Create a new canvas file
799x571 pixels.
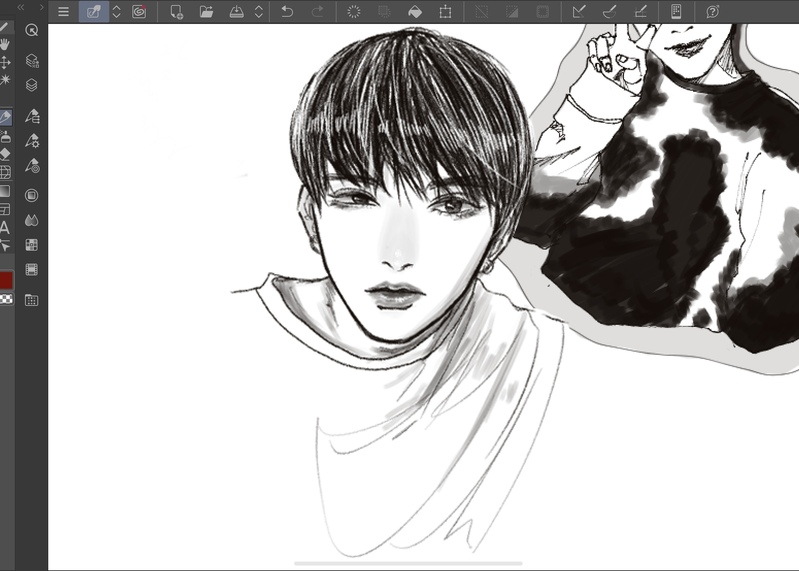point(176,12)
